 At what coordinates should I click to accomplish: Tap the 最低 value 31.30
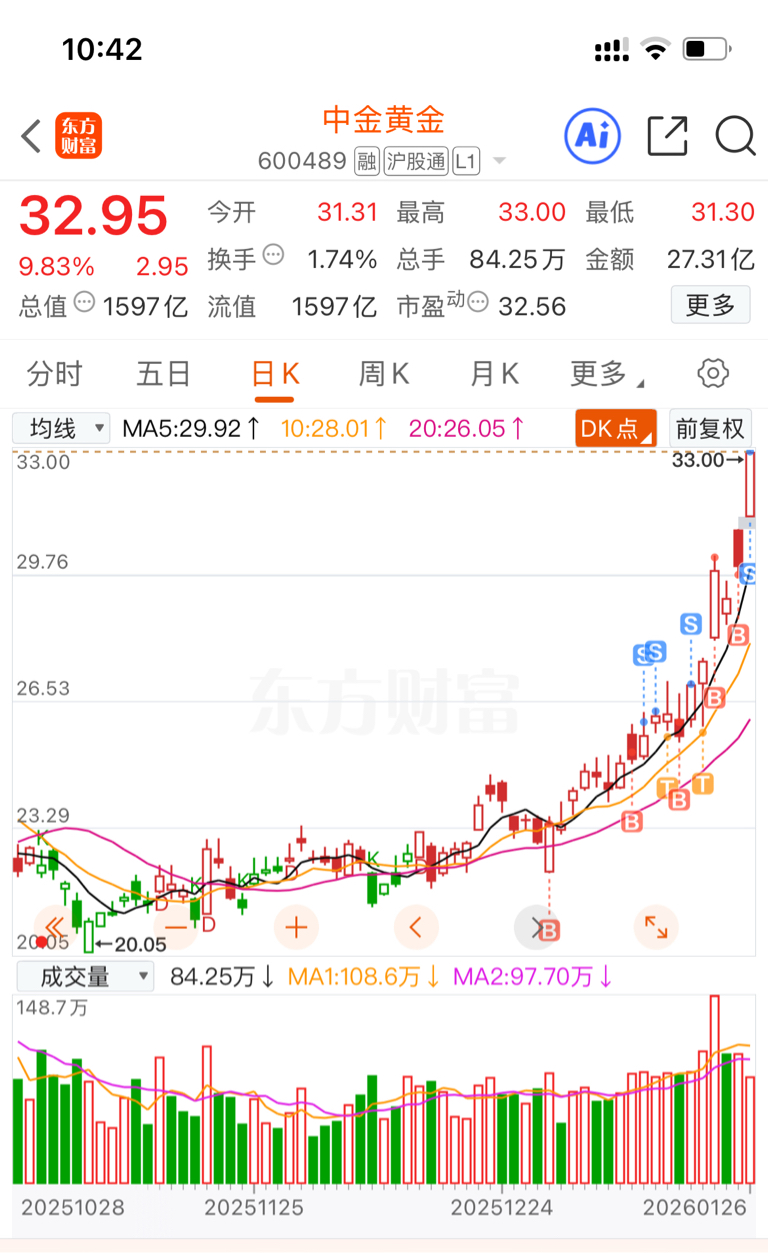tap(723, 212)
